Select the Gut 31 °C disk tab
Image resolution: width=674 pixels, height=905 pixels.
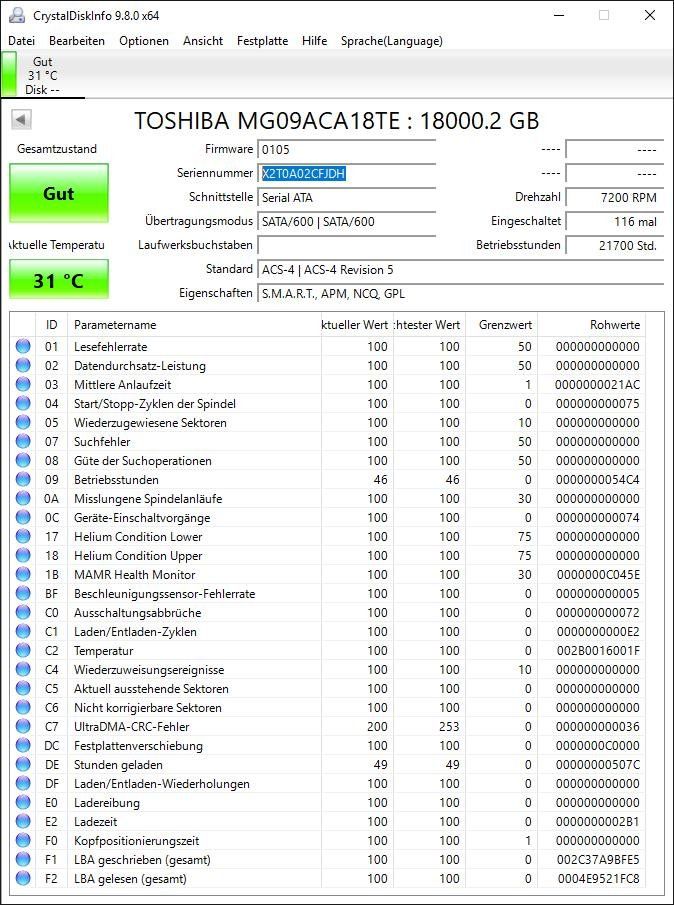(43, 75)
